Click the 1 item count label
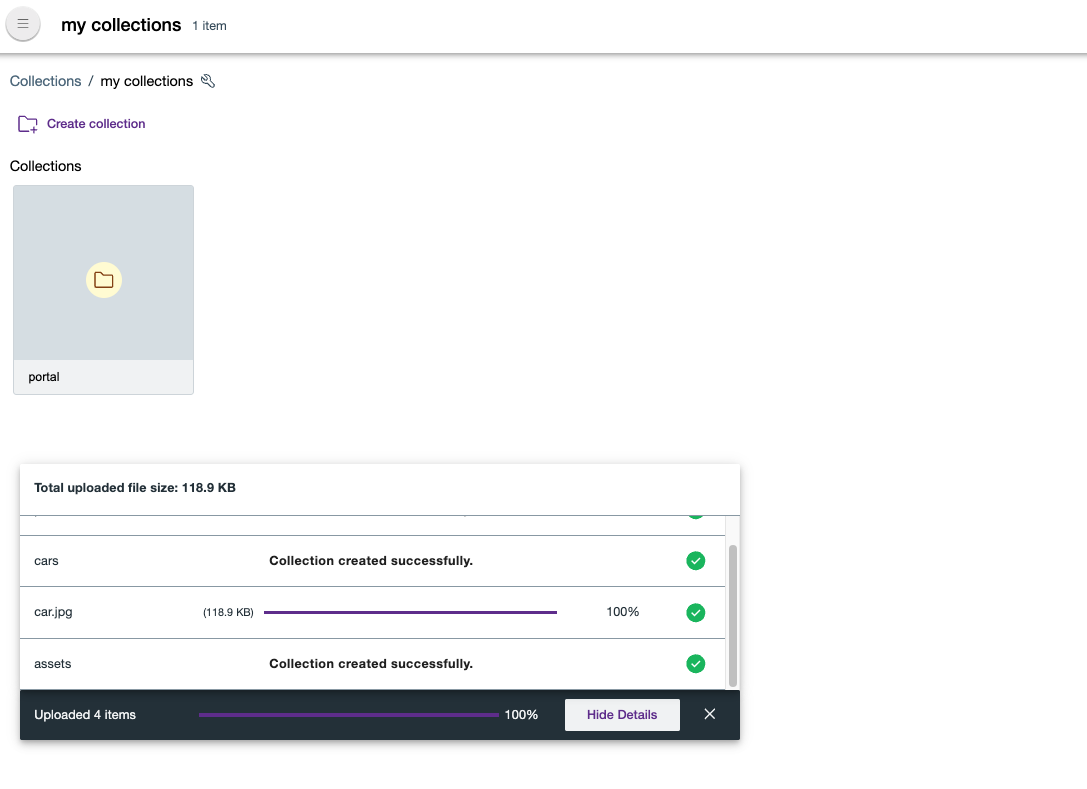This screenshot has width=1087, height=789. (x=209, y=26)
